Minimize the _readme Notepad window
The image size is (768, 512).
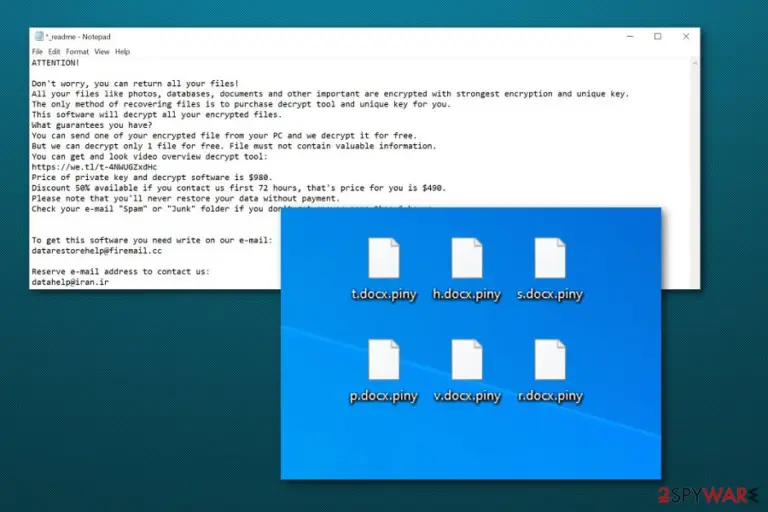(x=630, y=36)
